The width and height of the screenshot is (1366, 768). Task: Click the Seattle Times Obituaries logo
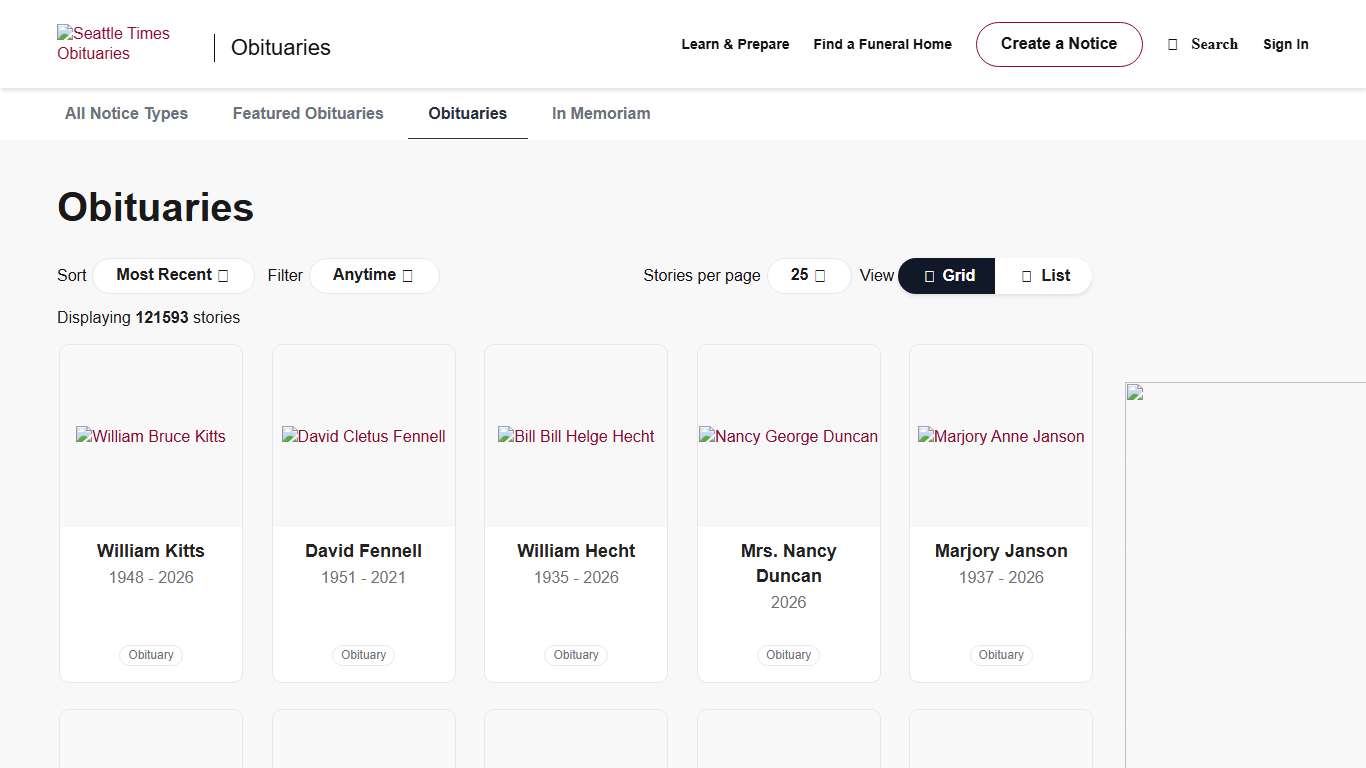(113, 44)
